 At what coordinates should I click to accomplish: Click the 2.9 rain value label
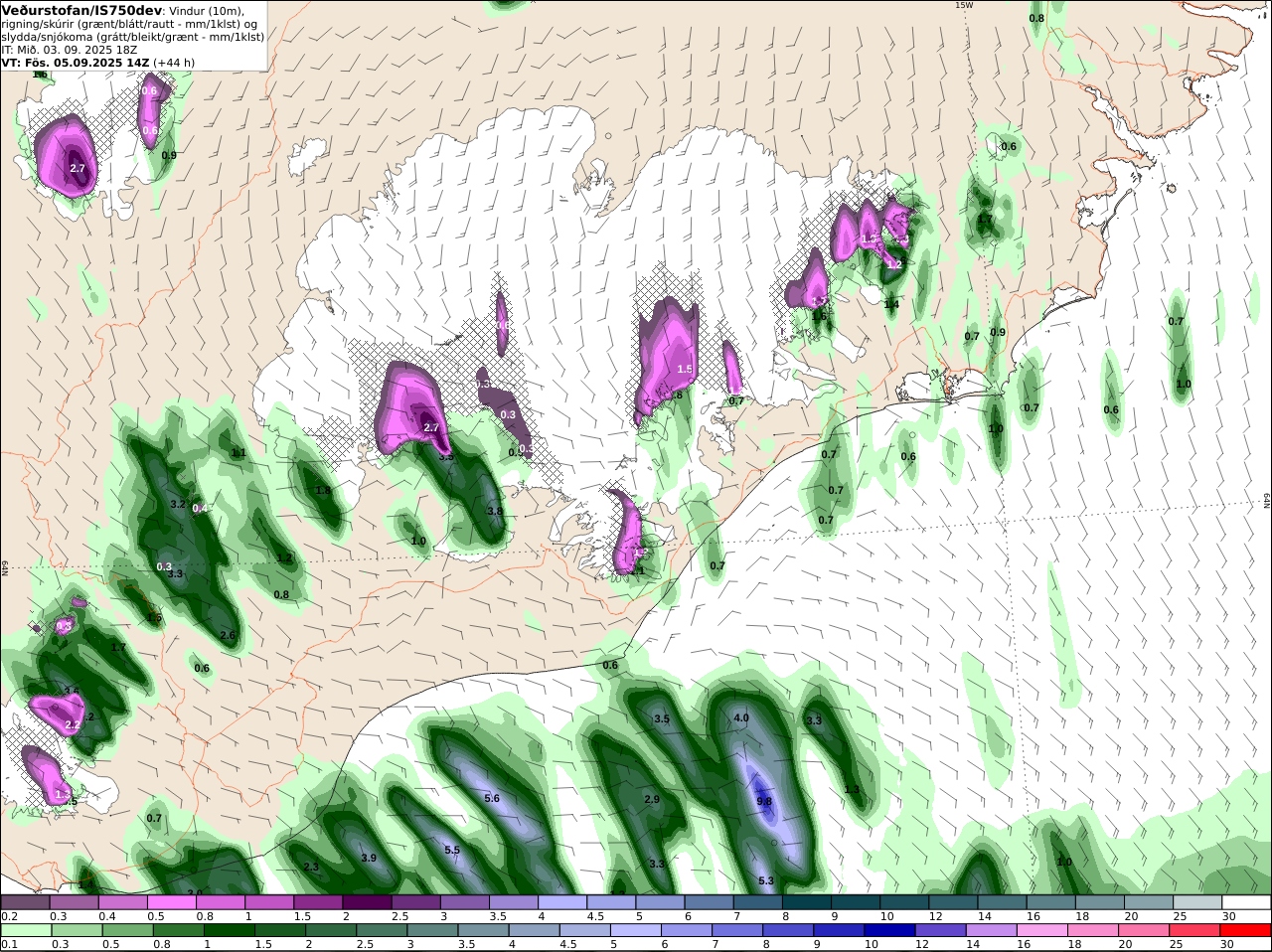(x=652, y=799)
